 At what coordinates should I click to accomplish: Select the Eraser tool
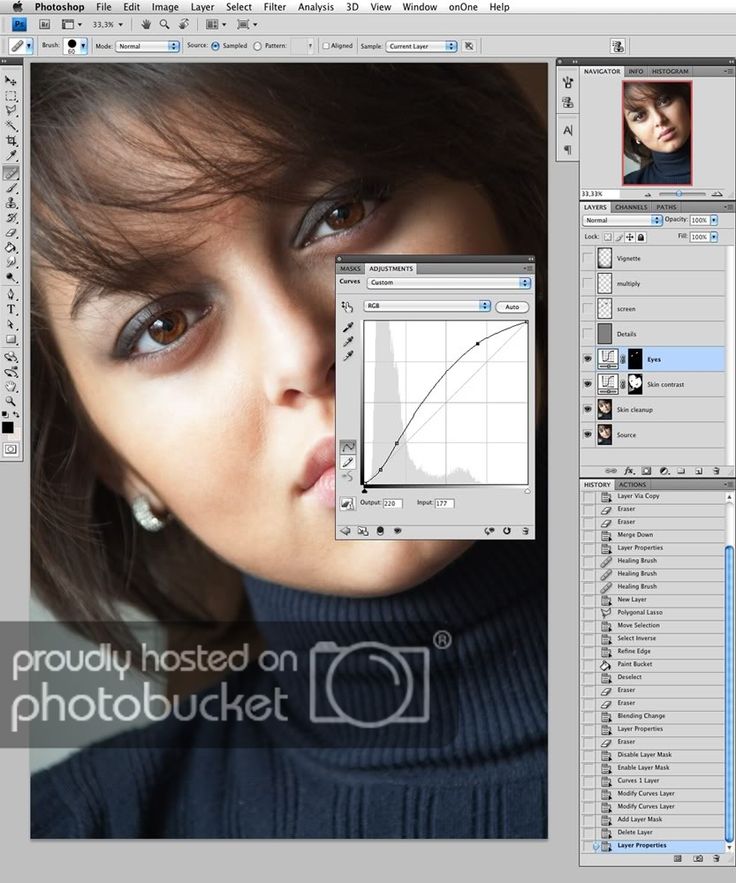coord(11,233)
